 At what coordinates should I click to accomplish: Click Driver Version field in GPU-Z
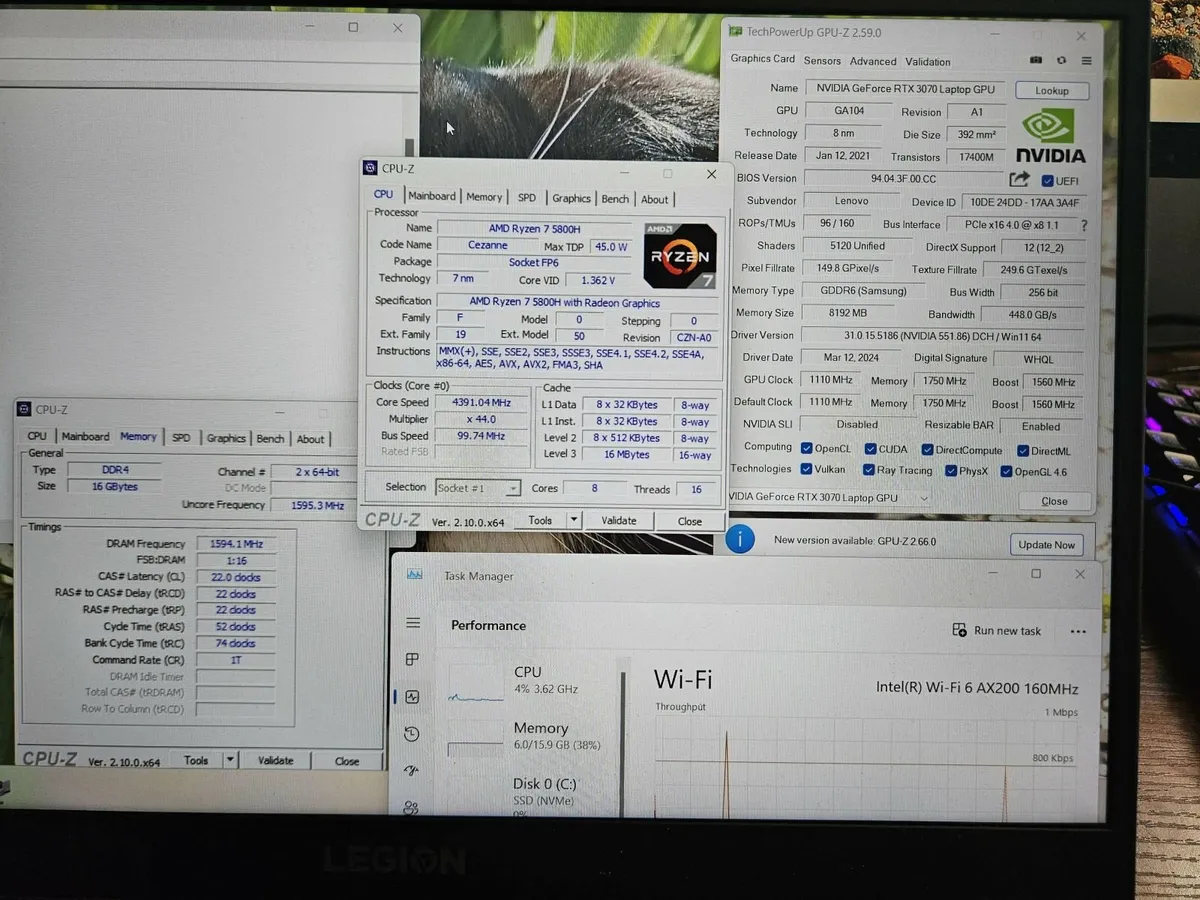[x=943, y=336]
